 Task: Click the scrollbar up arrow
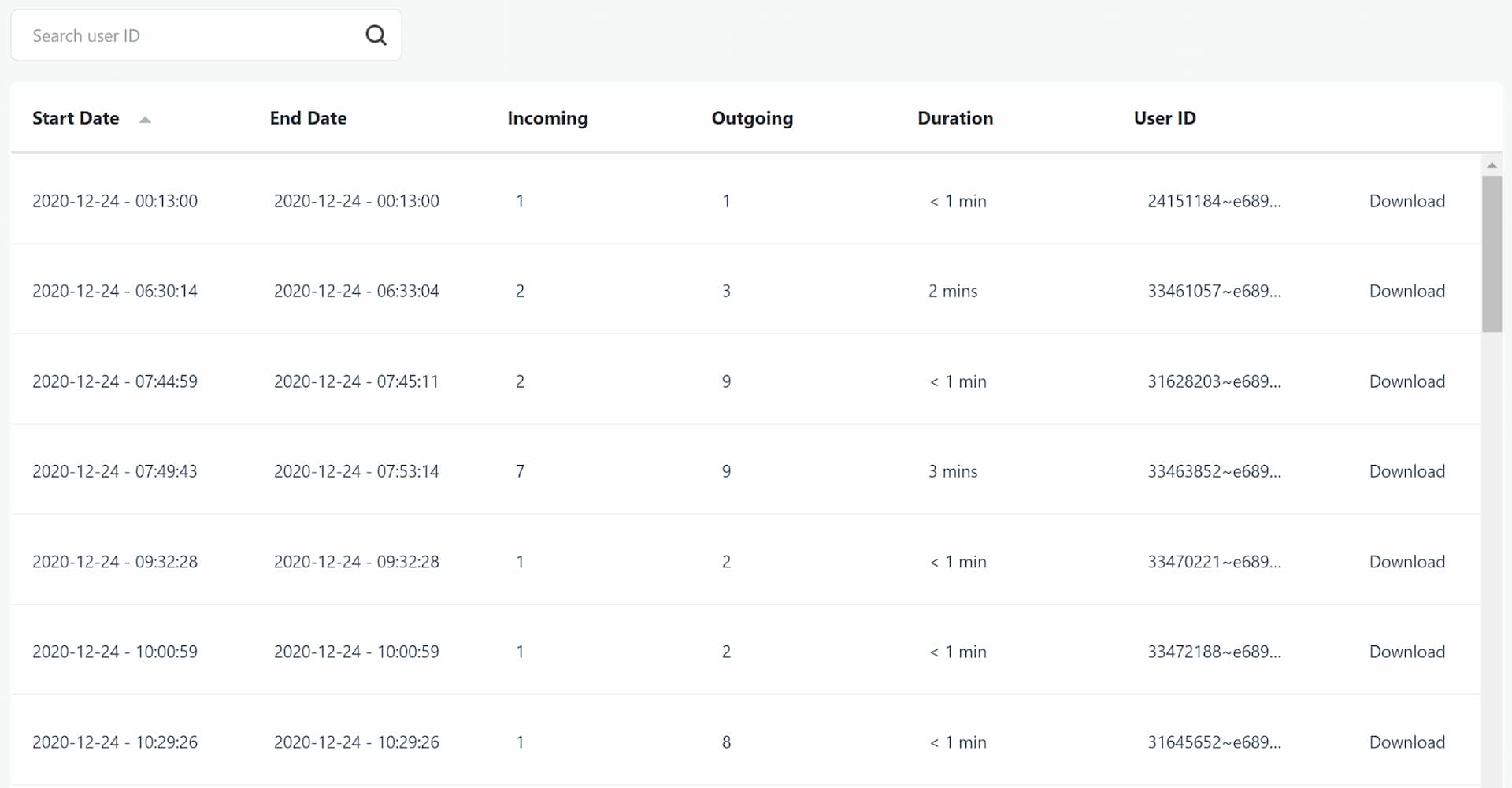click(1492, 165)
